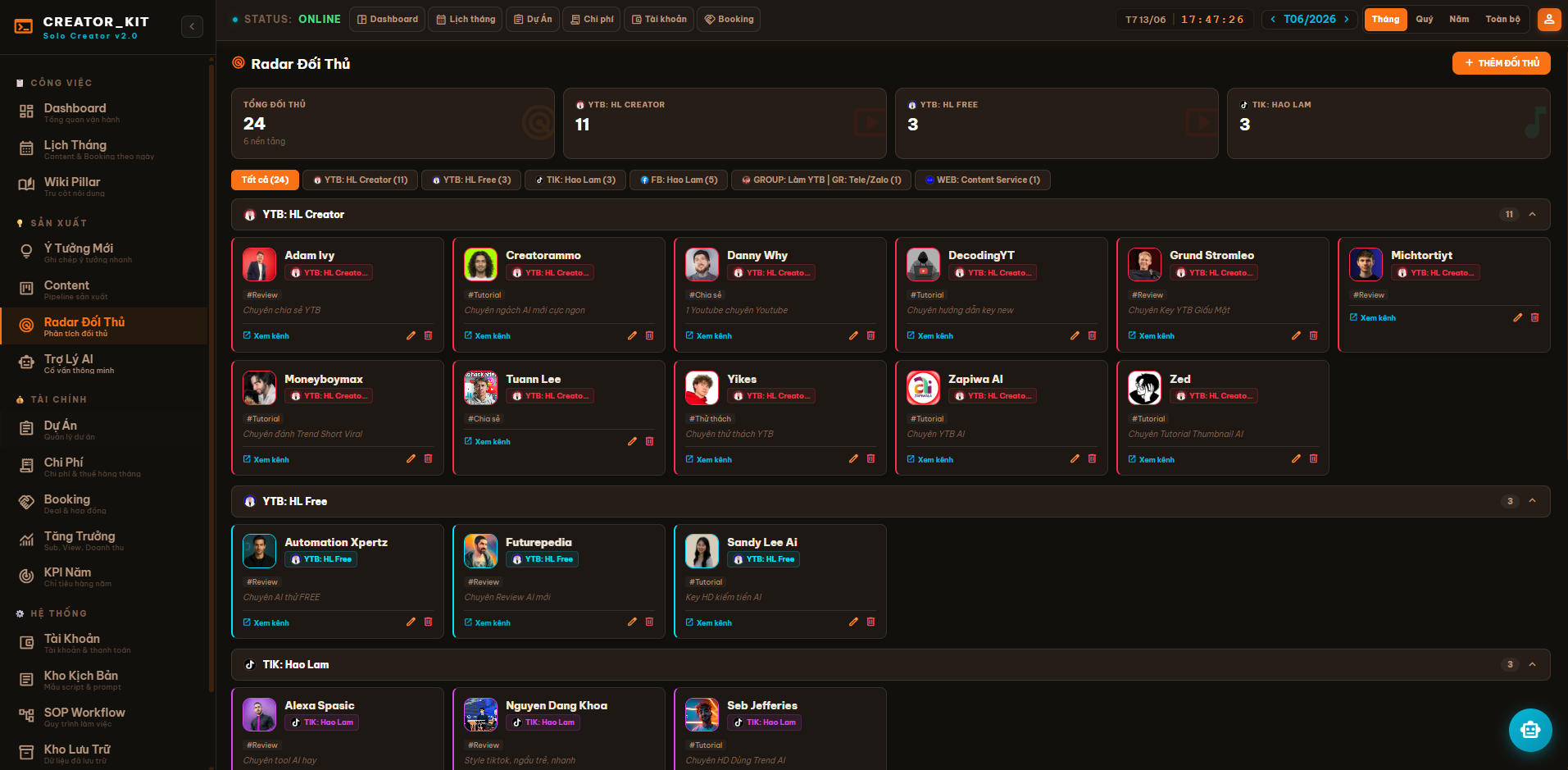Edit the Futurepedia competitor
The width and height of the screenshot is (1568, 770).
(x=632, y=622)
